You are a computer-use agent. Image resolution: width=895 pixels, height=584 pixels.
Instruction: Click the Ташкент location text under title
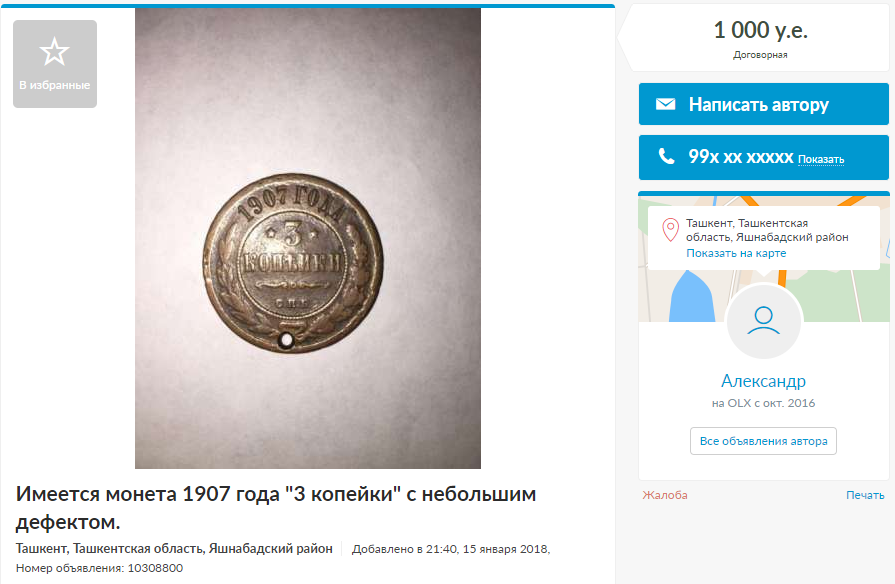174,549
